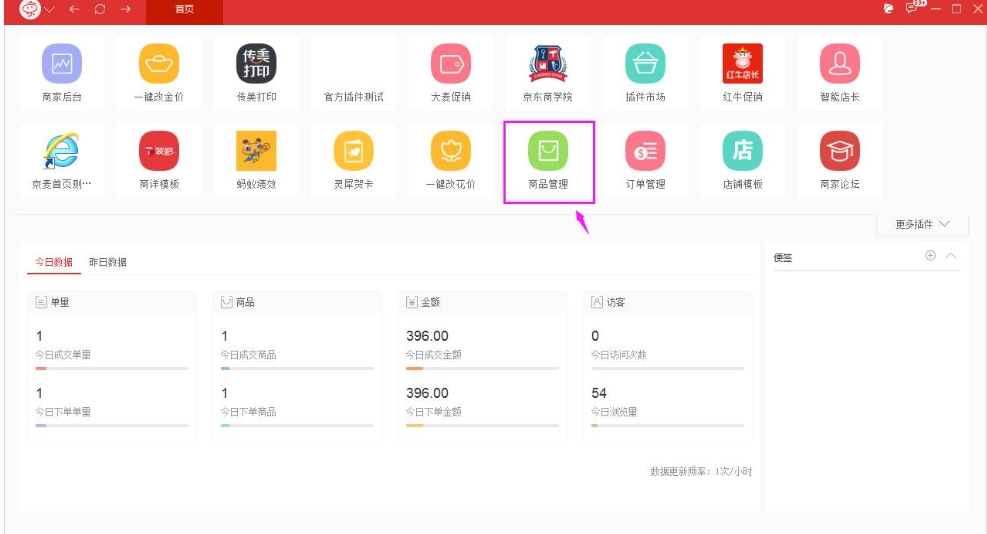Click the back arrow in title bar
Image resolution: width=987 pixels, height=534 pixels.
[x=74, y=9]
